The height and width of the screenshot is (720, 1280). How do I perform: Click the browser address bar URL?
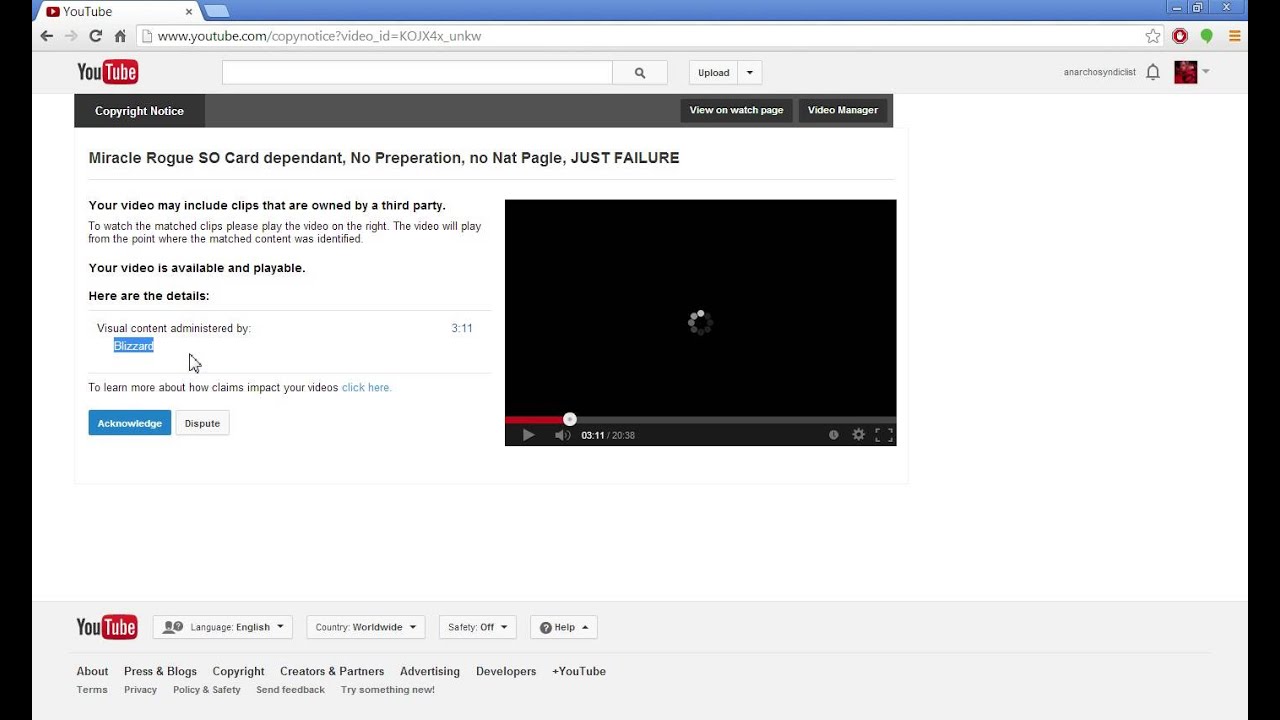[x=319, y=36]
